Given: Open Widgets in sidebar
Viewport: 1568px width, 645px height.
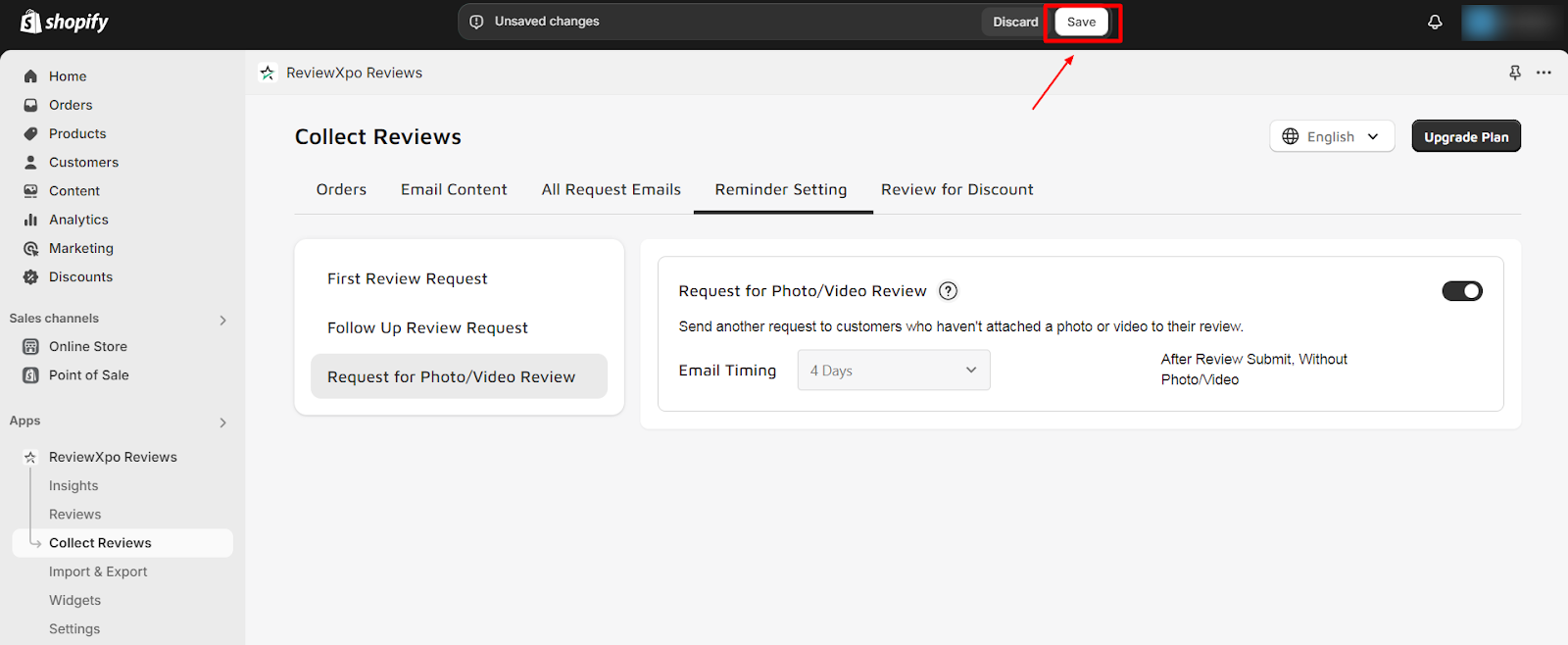Looking at the screenshot, I should point(74,600).
